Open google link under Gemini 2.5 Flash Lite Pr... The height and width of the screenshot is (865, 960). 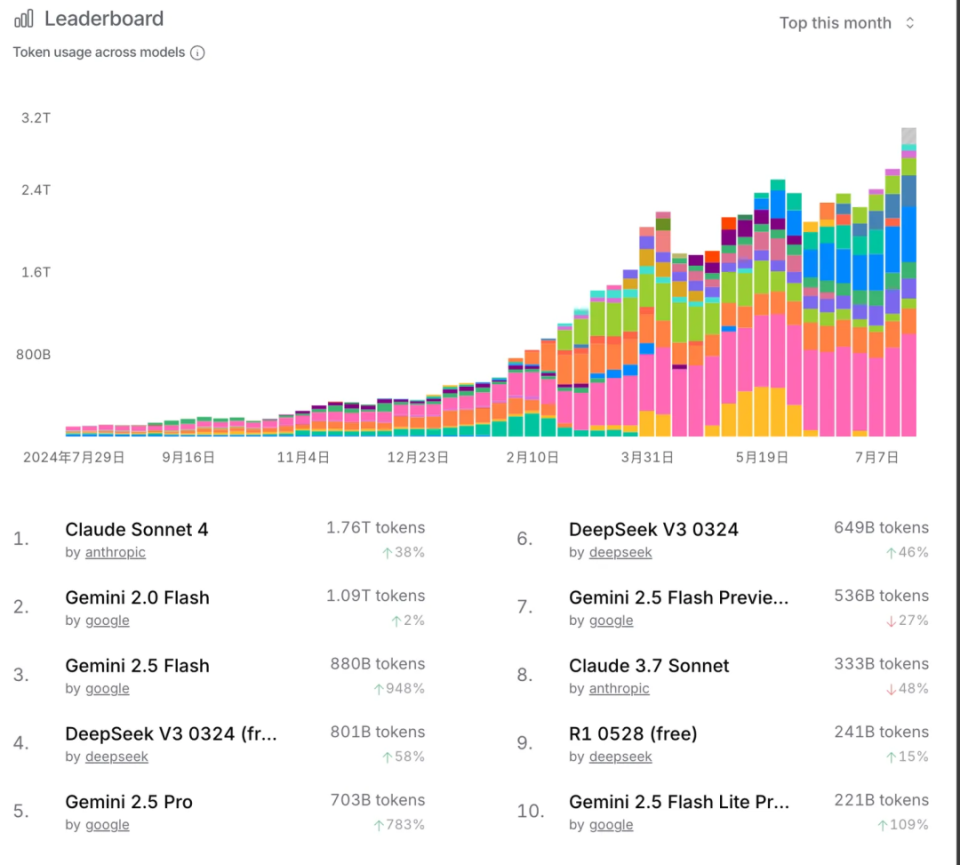pos(611,825)
